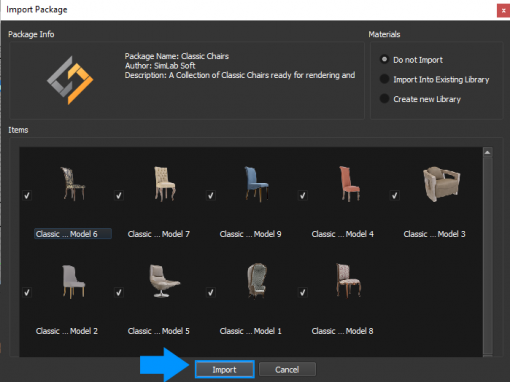Viewport: 510px width, 382px height.
Task: Select the grey Model 2 chair thumbnail
Action: [x=74, y=281]
